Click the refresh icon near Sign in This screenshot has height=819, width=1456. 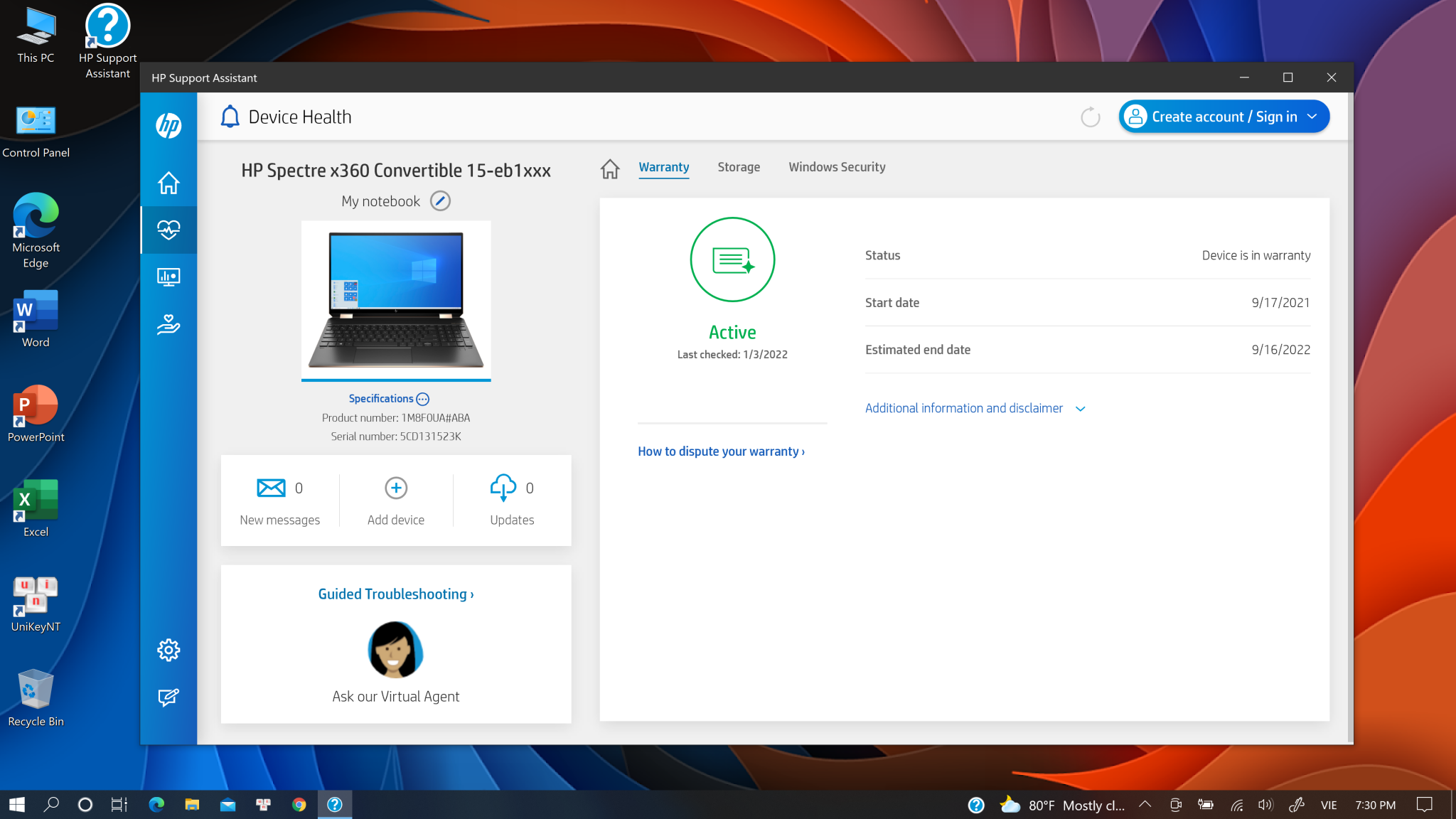tap(1090, 117)
